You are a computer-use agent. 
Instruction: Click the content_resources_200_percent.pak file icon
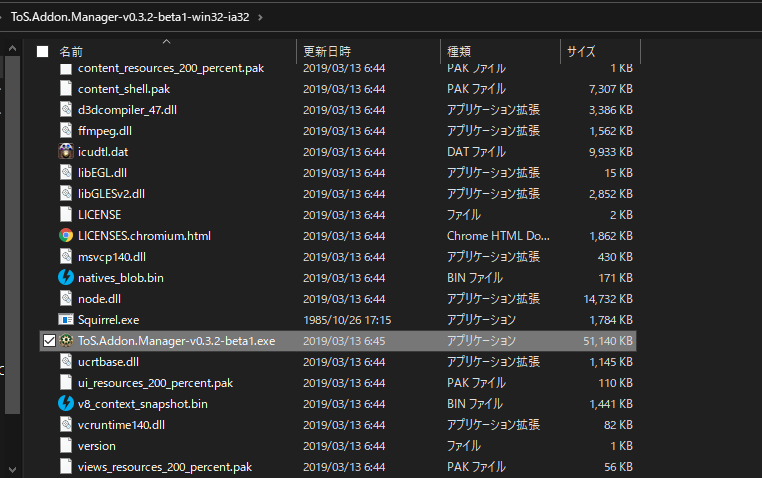click(x=66, y=69)
